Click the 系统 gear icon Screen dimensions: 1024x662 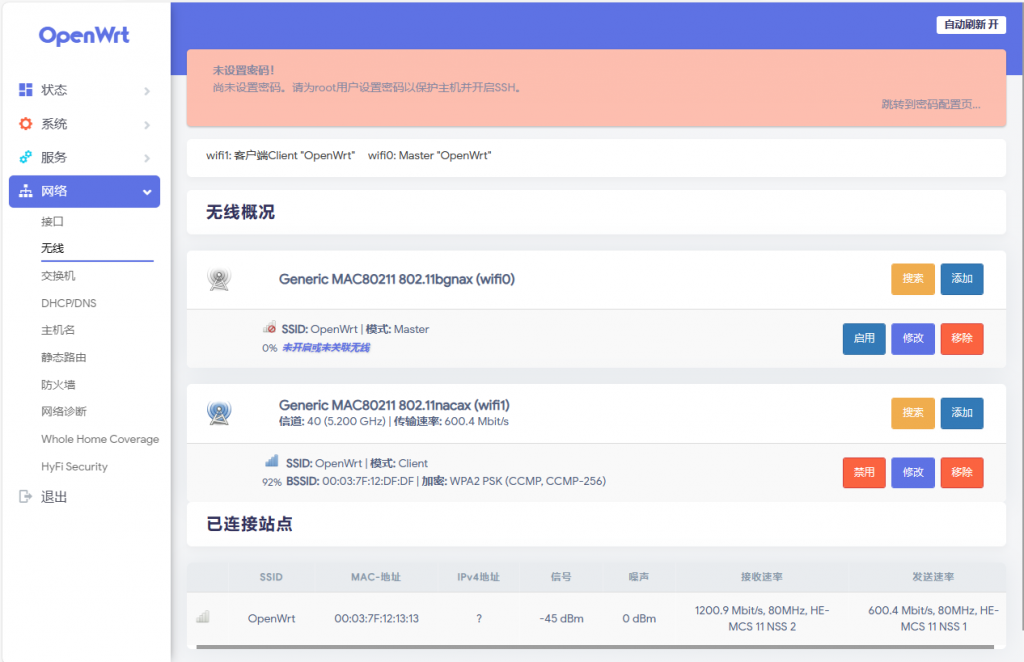(25, 123)
